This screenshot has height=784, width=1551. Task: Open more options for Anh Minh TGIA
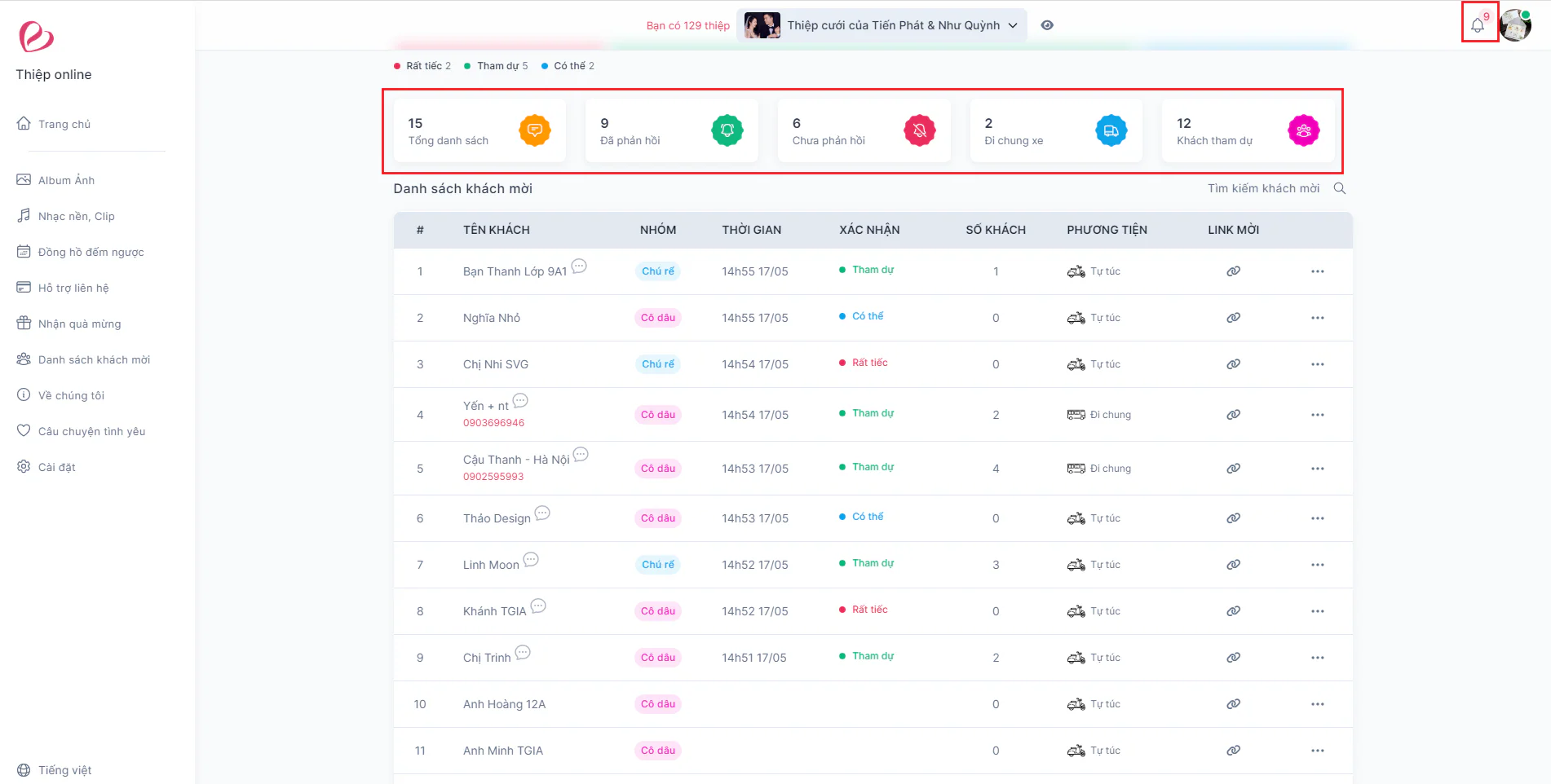pos(1318,751)
